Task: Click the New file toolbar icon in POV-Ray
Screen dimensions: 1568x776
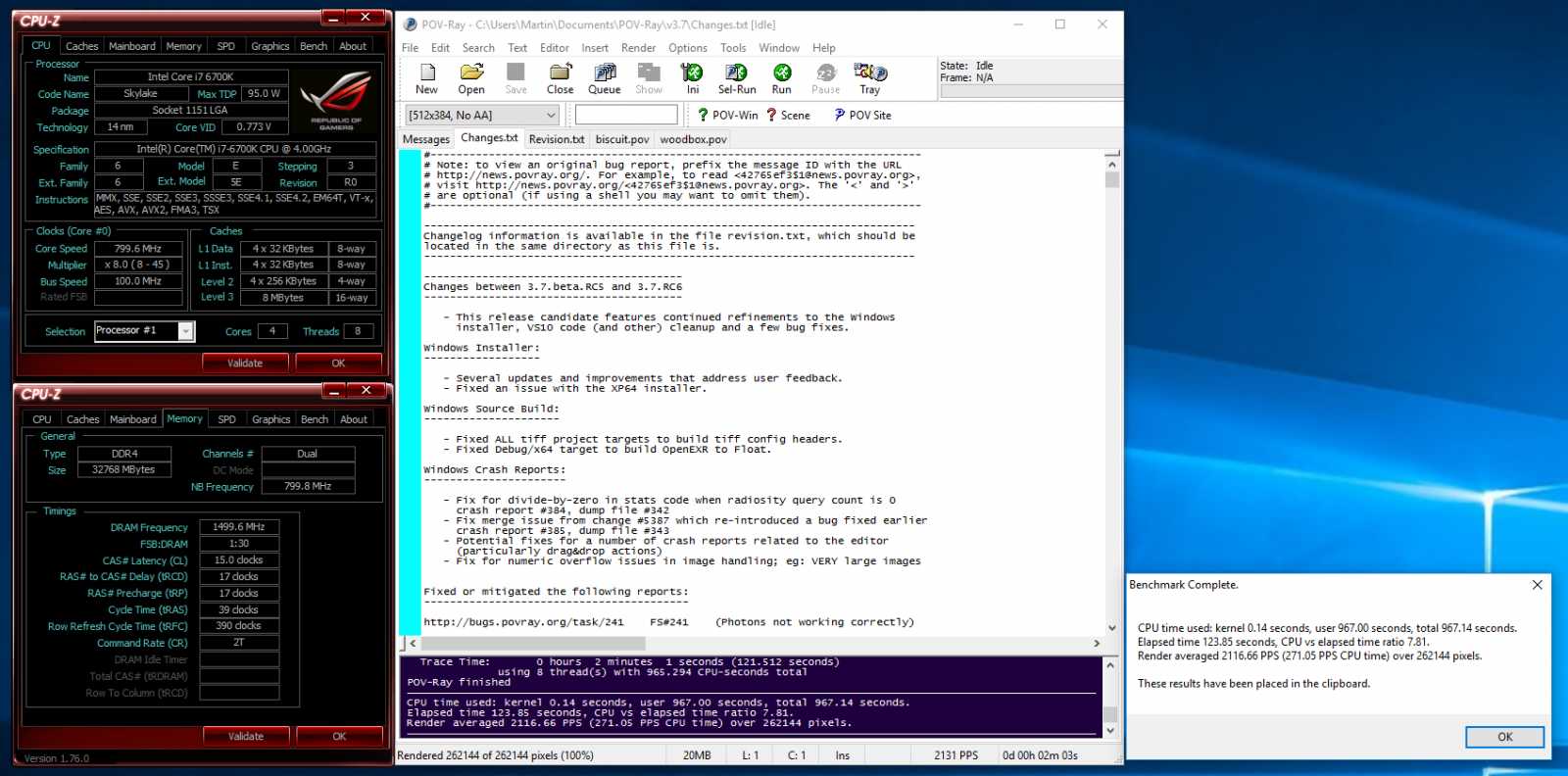Action: click(427, 79)
